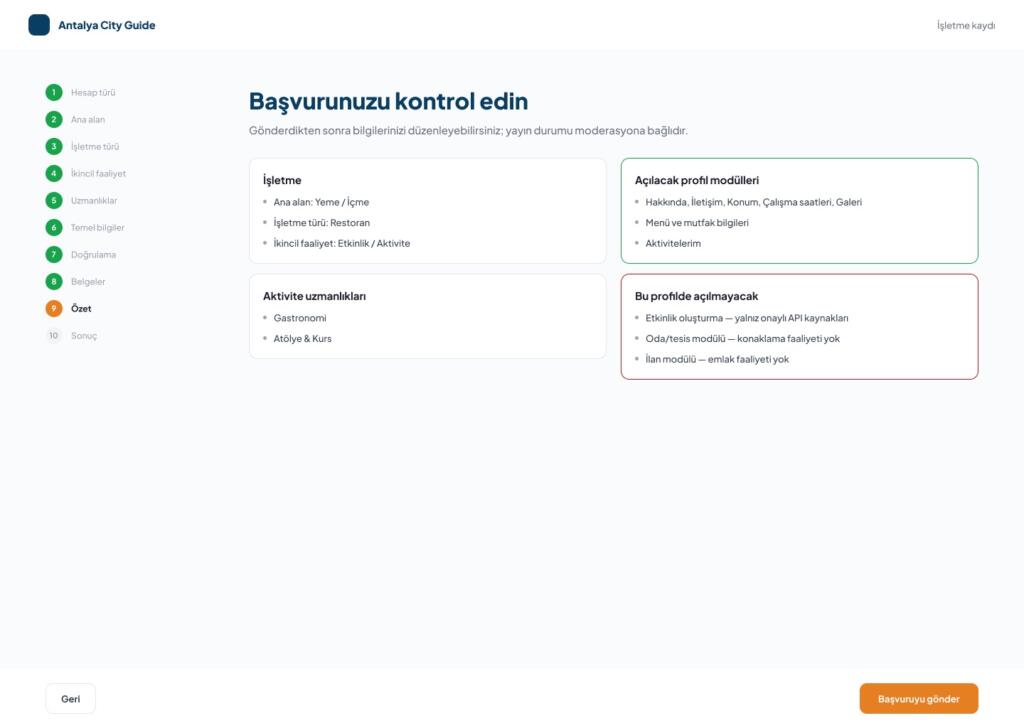
Task: Click the grey step 10 circle Sonuç
Action: [54, 336]
